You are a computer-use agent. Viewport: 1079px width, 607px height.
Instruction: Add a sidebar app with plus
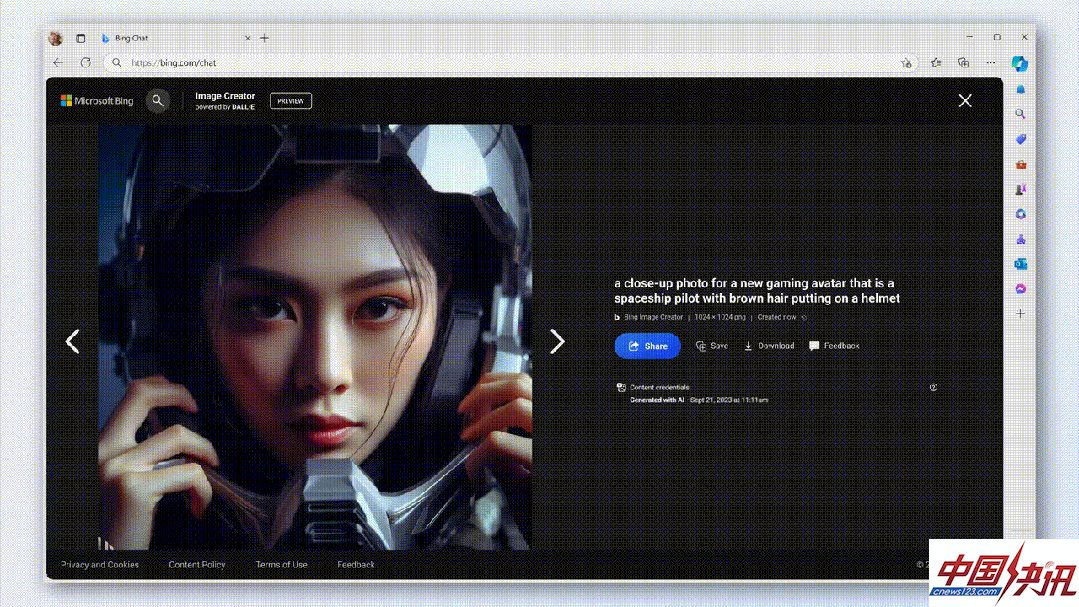tap(1021, 313)
